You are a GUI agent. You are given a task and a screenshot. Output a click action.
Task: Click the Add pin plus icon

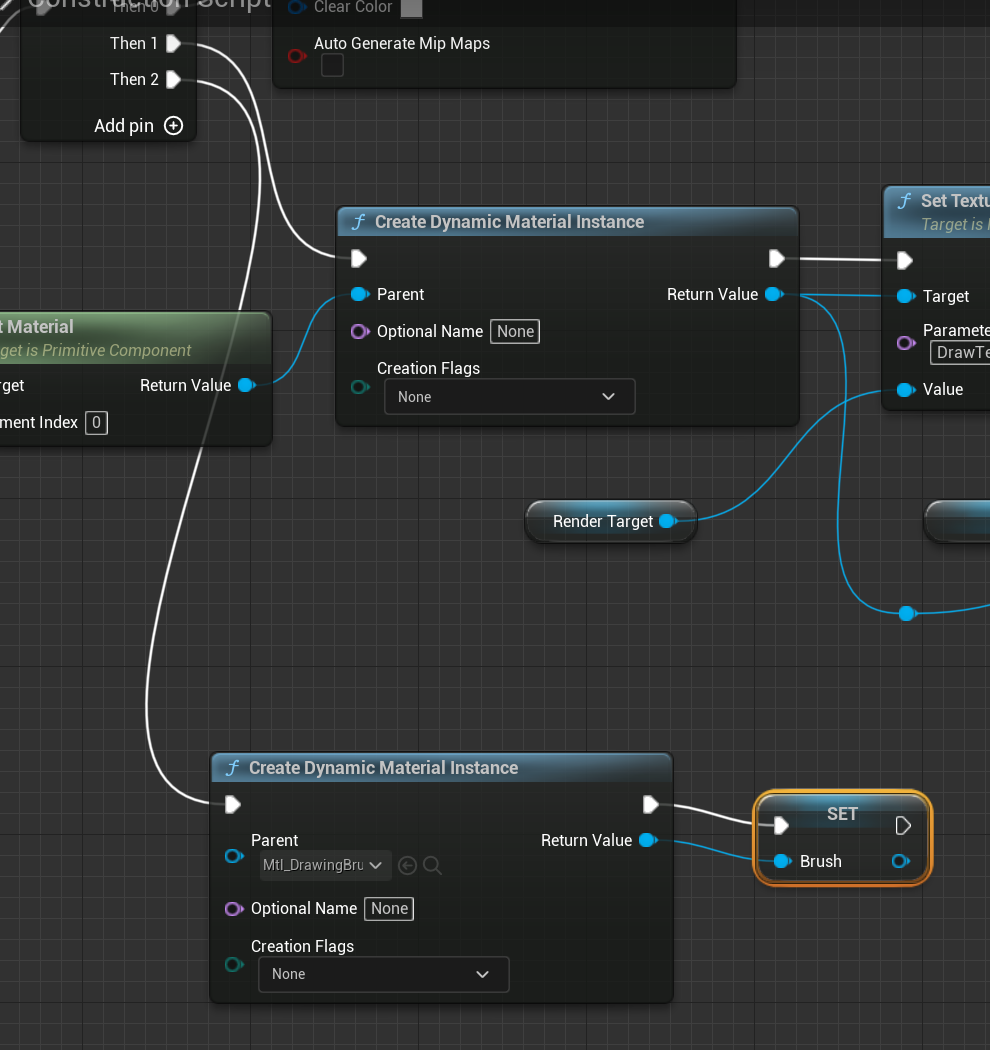coord(173,126)
